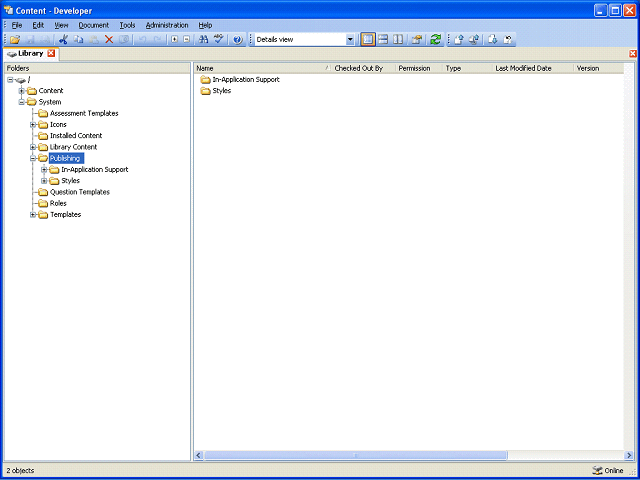Toggle the horizontal split layout button
Image resolution: width=640 pixels, height=480 pixels.
pos(383,40)
